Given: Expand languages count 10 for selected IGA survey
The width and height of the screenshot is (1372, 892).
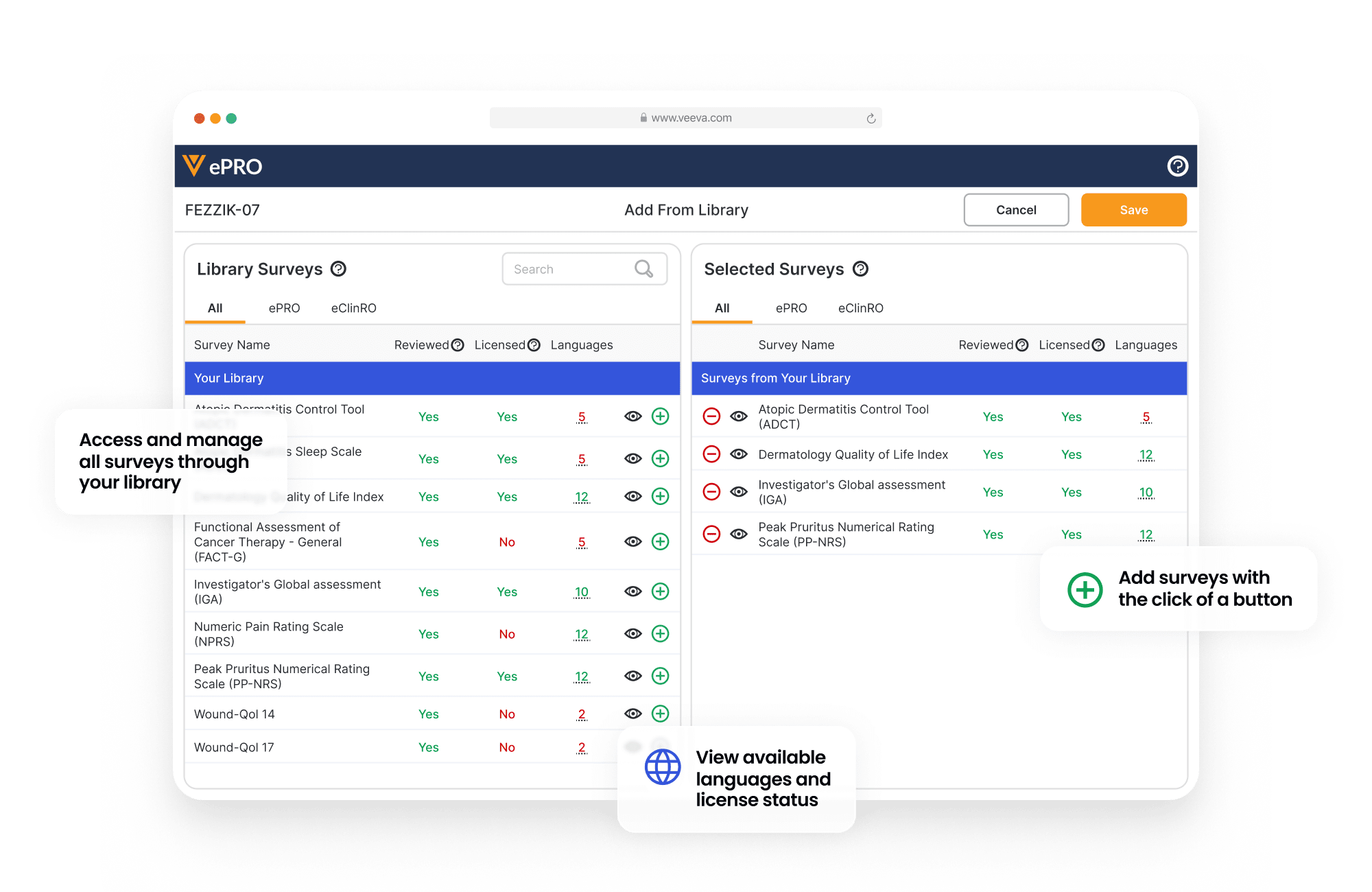Looking at the screenshot, I should (1146, 492).
